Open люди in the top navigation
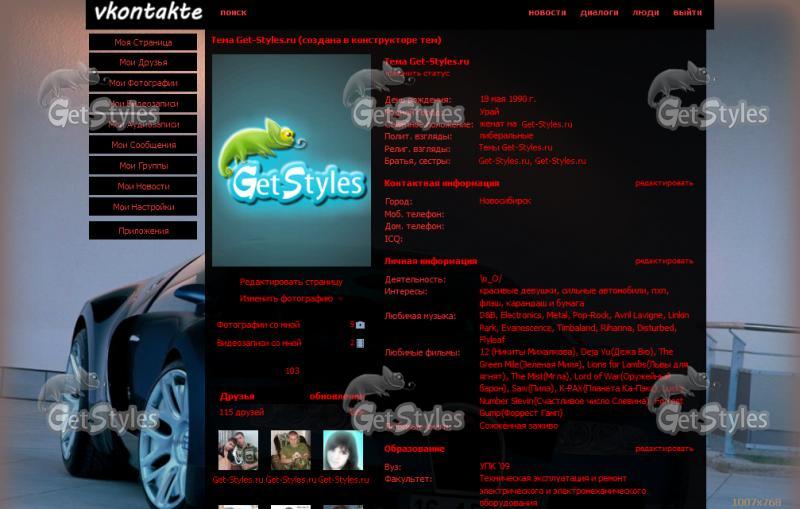 pyautogui.click(x=646, y=13)
